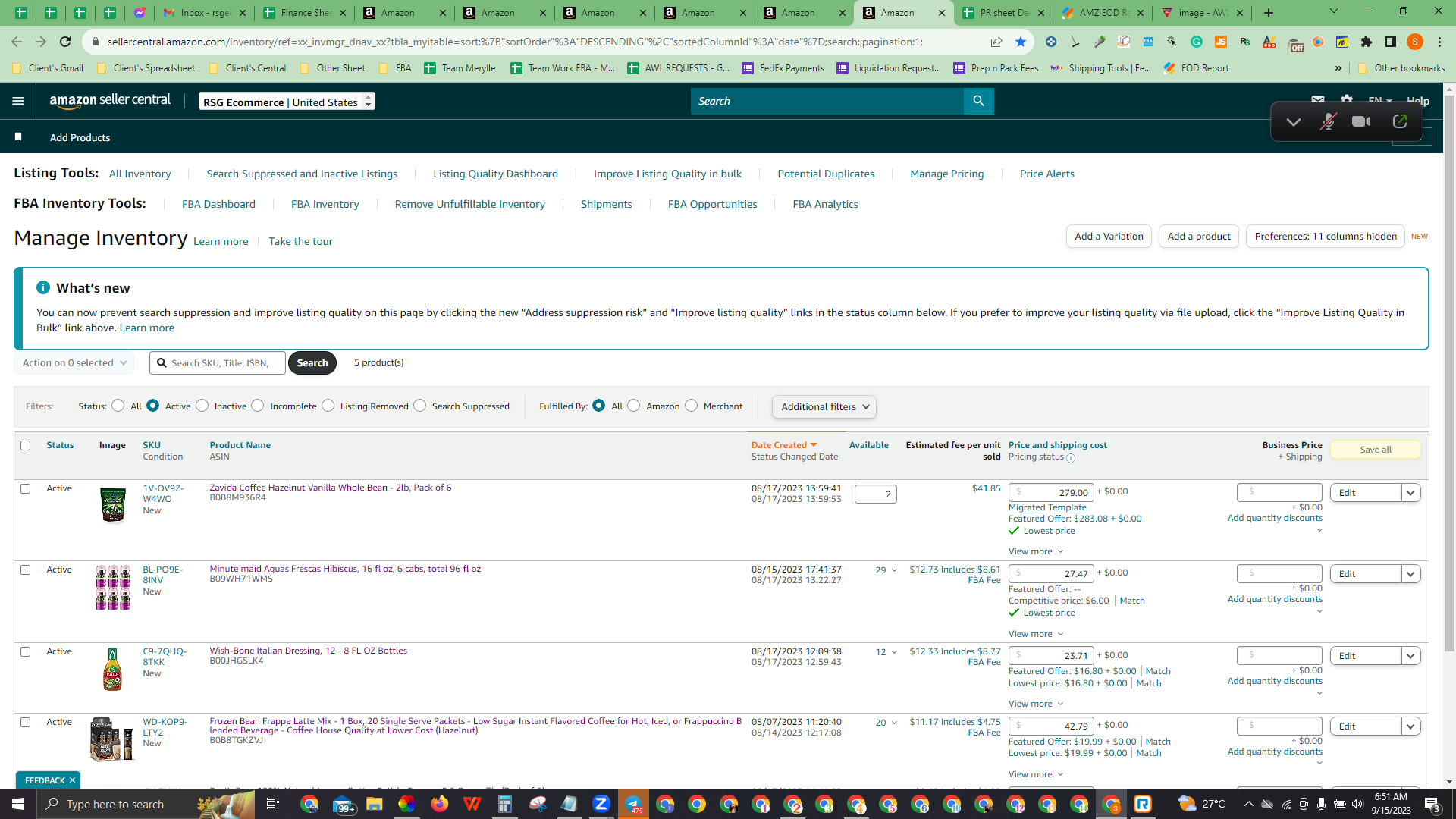Click the magnifier search button in header

click(978, 101)
